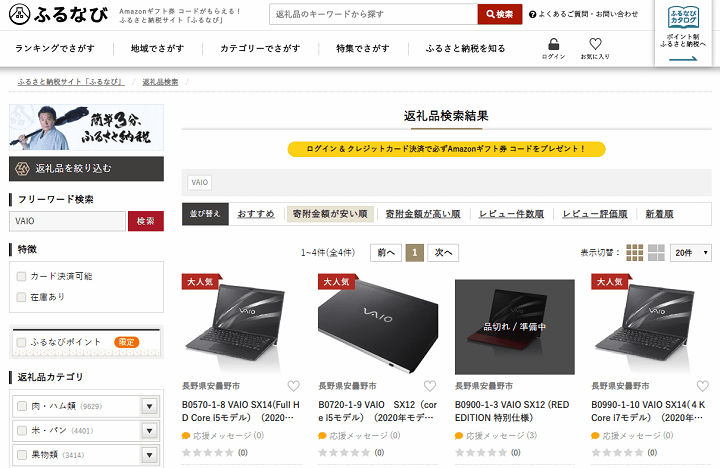
Task: Open title B0900-1-3 VAIO SX12 (RED EDITION
Action: [512, 411]
